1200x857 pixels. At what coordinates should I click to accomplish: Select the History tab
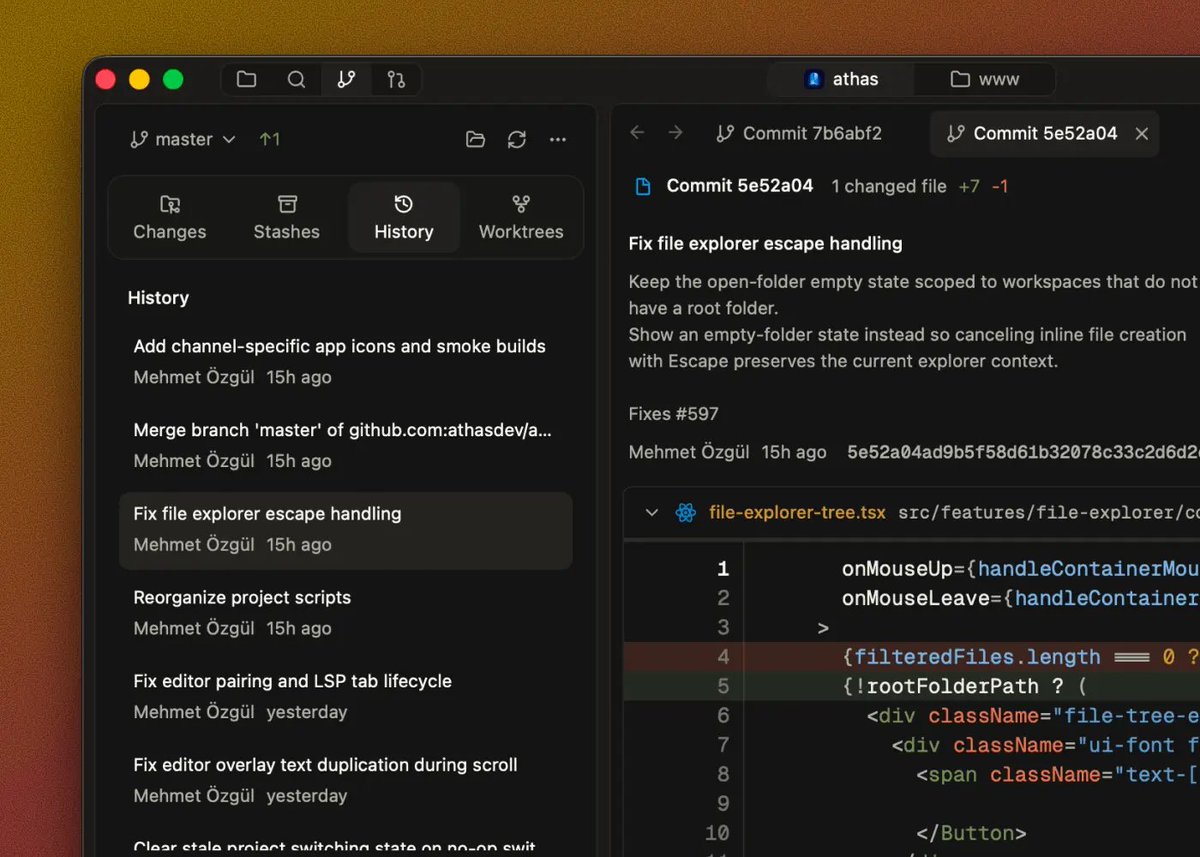point(404,218)
